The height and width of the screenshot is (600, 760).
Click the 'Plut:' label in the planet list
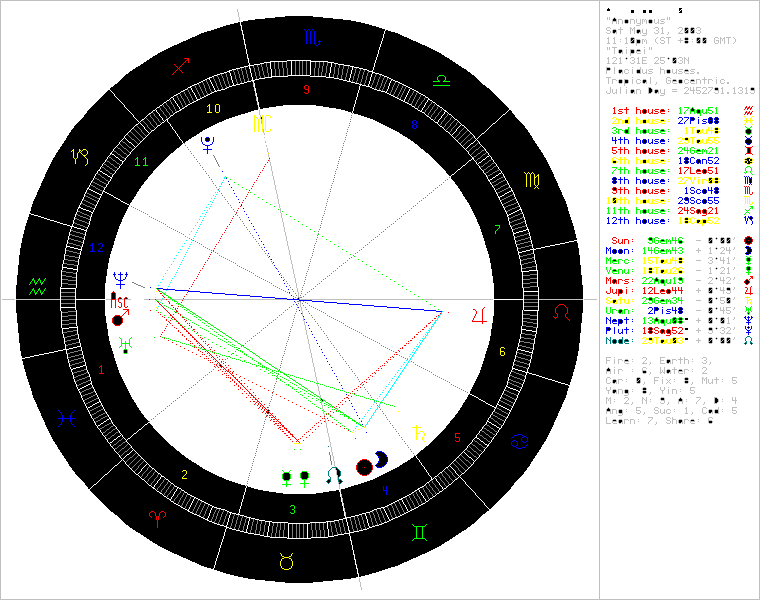pyautogui.click(x=620, y=331)
